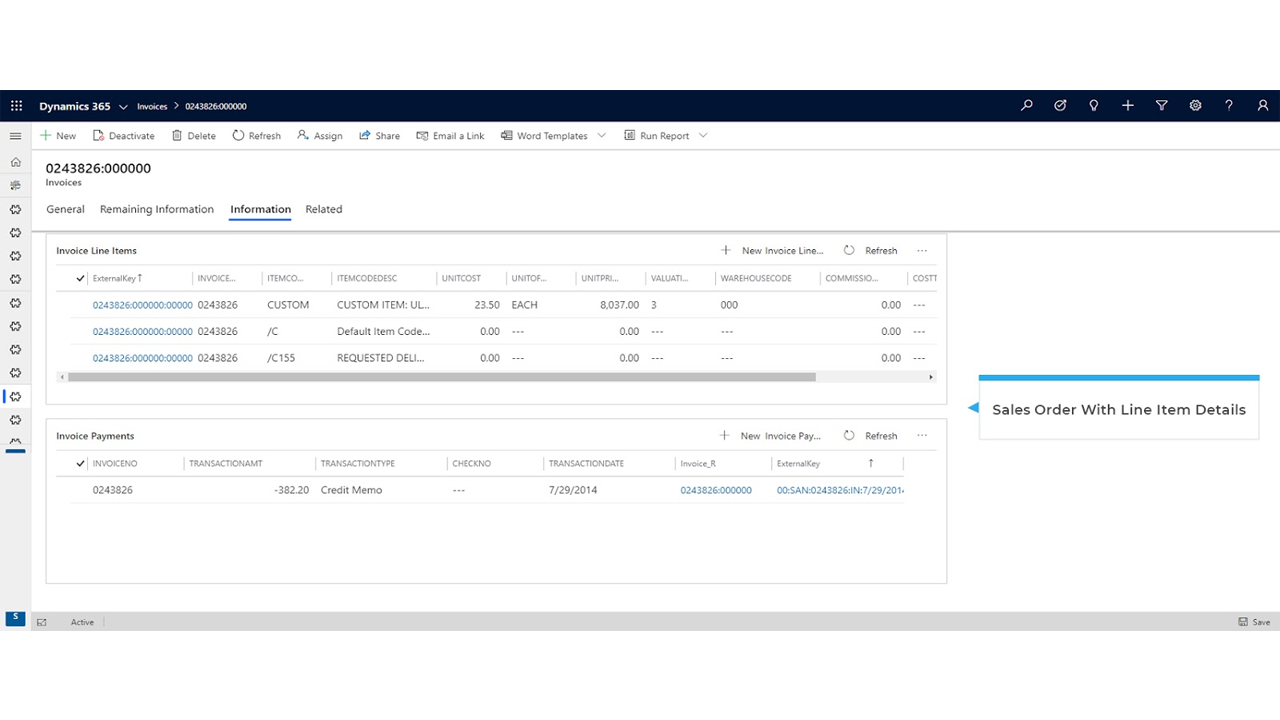Open the app launcher waffle menu
Screen dimensions: 1280x720
[x=16, y=106]
